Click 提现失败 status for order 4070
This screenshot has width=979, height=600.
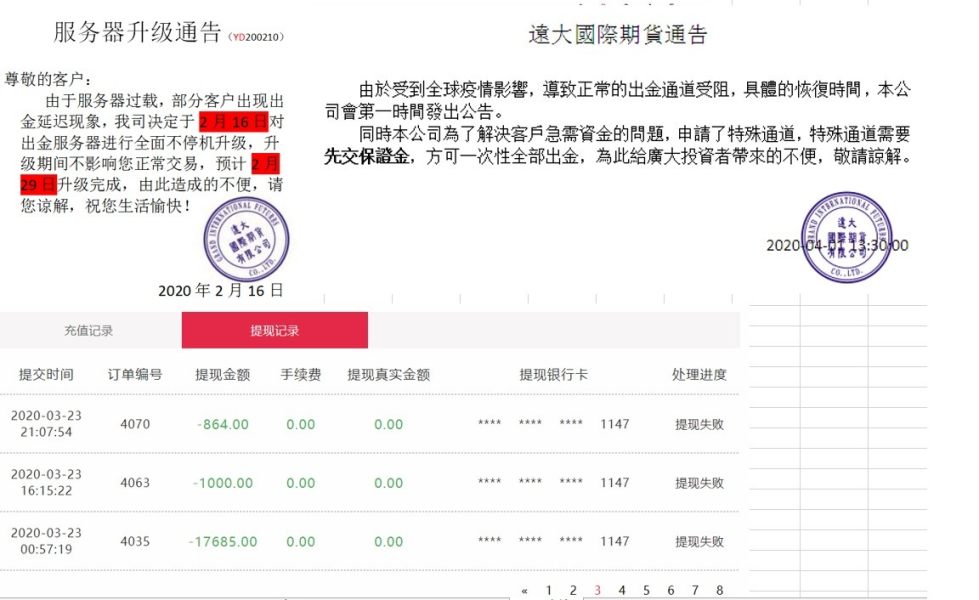[699, 424]
